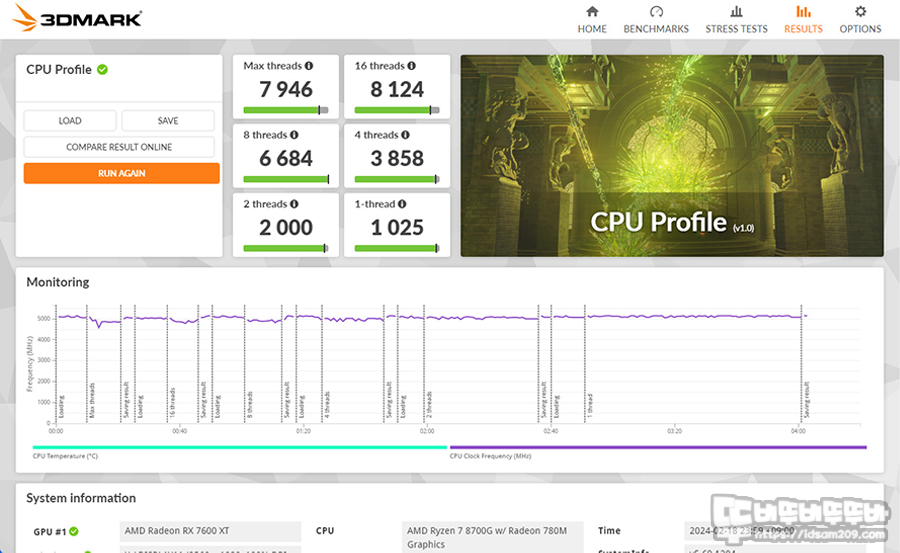The image size is (900, 553).
Task: Click the 2 threads marker on chart
Action: 429,404
